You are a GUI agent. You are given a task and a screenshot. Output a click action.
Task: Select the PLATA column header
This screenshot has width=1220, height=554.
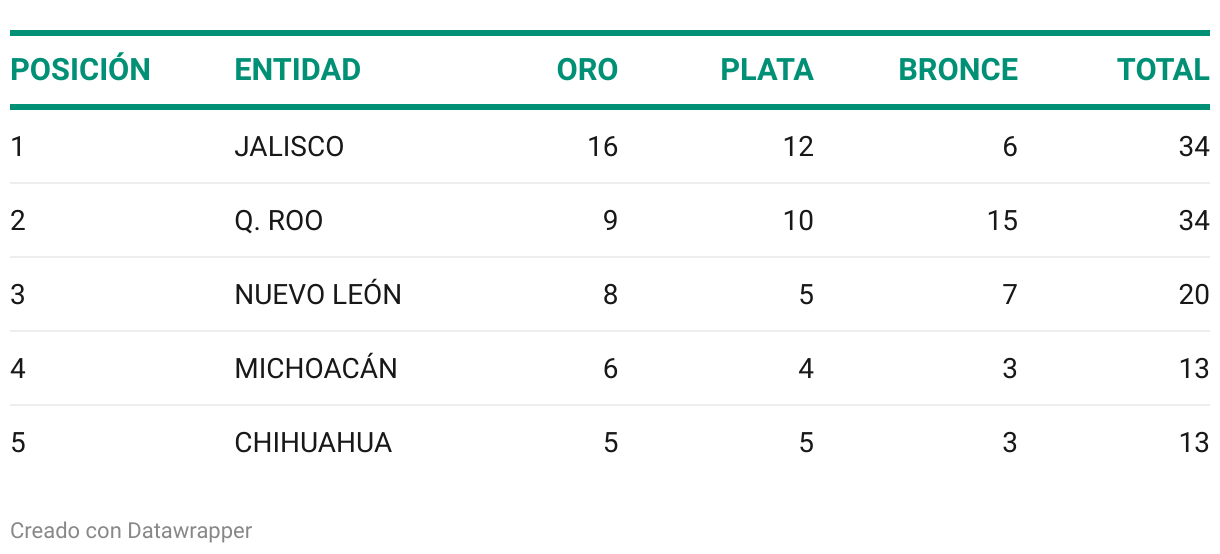[x=767, y=70]
